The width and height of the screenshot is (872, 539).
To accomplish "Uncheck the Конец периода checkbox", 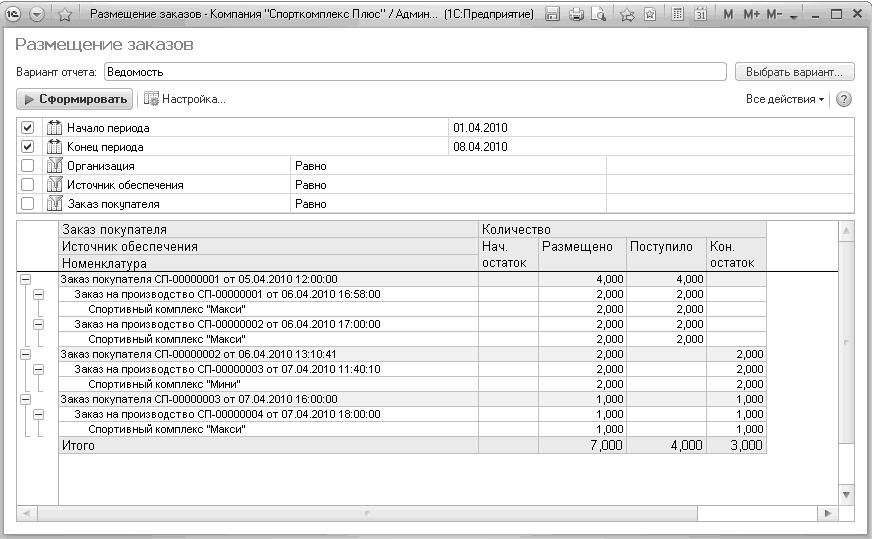I will (x=27, y=146).
